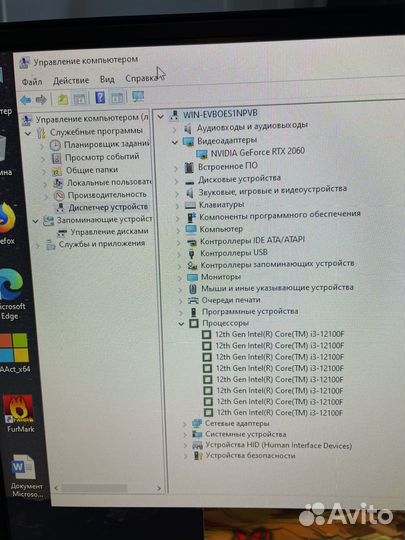Open the Файл menu
The width and height of the screenshot is (405, 540).
32,82
